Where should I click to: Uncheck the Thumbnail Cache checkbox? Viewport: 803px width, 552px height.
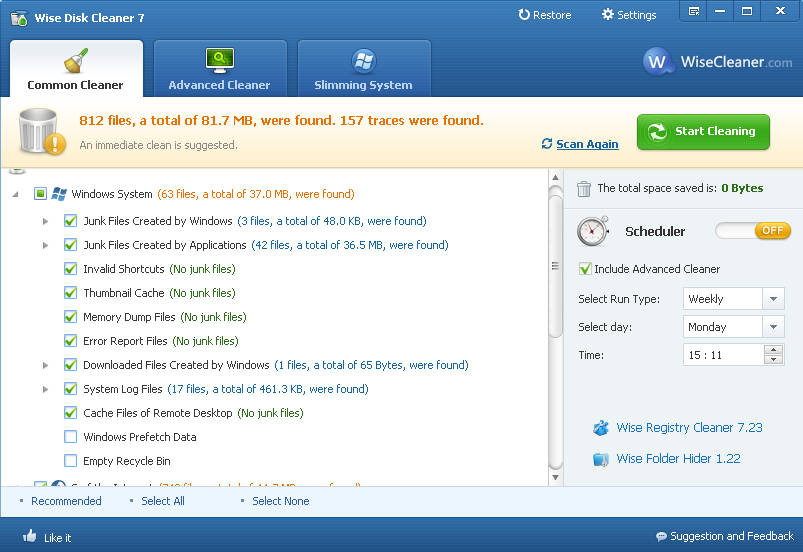[71, 293]
